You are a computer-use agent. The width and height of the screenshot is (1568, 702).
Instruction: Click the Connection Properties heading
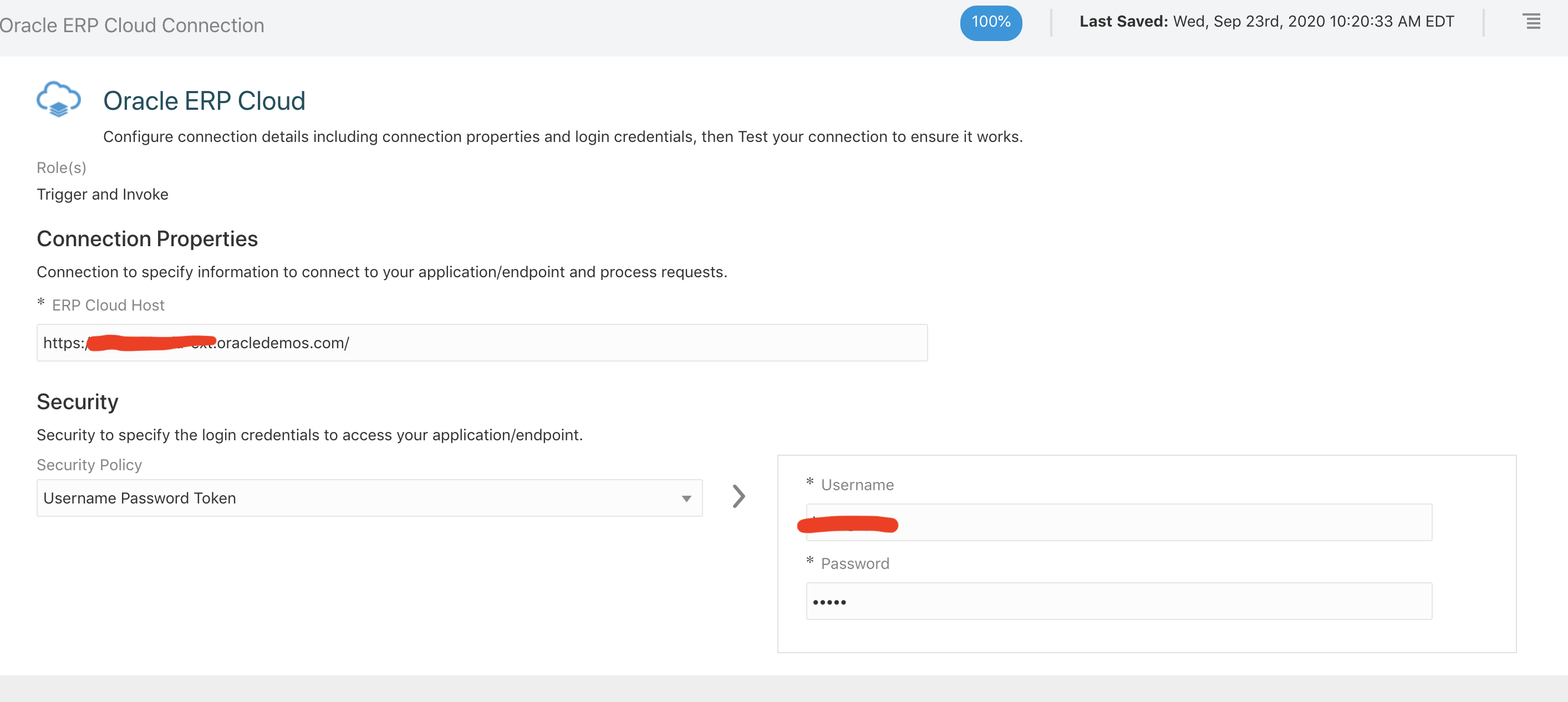point(147,238)
